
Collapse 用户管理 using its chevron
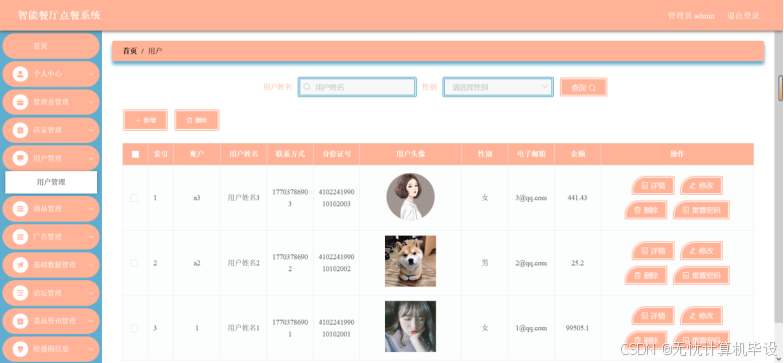(x=91, y=158)
